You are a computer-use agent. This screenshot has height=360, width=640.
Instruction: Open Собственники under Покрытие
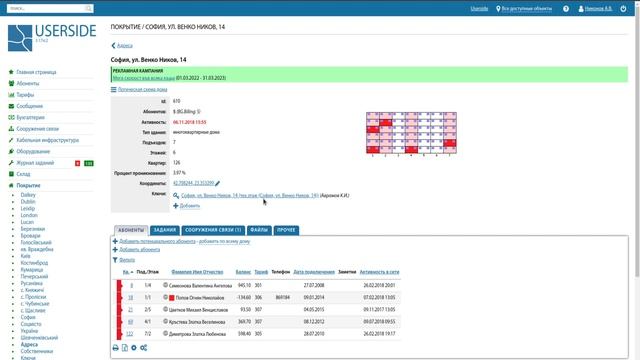pos(37,351)
